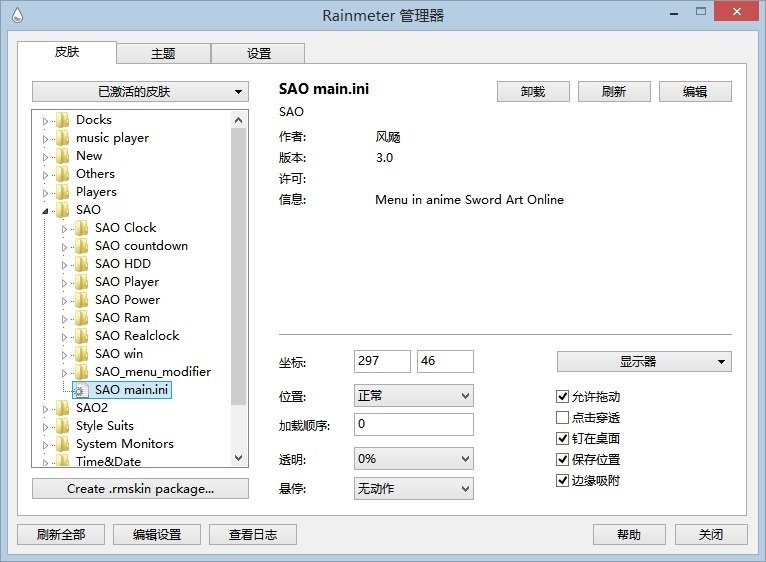Click the 编辑 button

click(x=695, y=91)
